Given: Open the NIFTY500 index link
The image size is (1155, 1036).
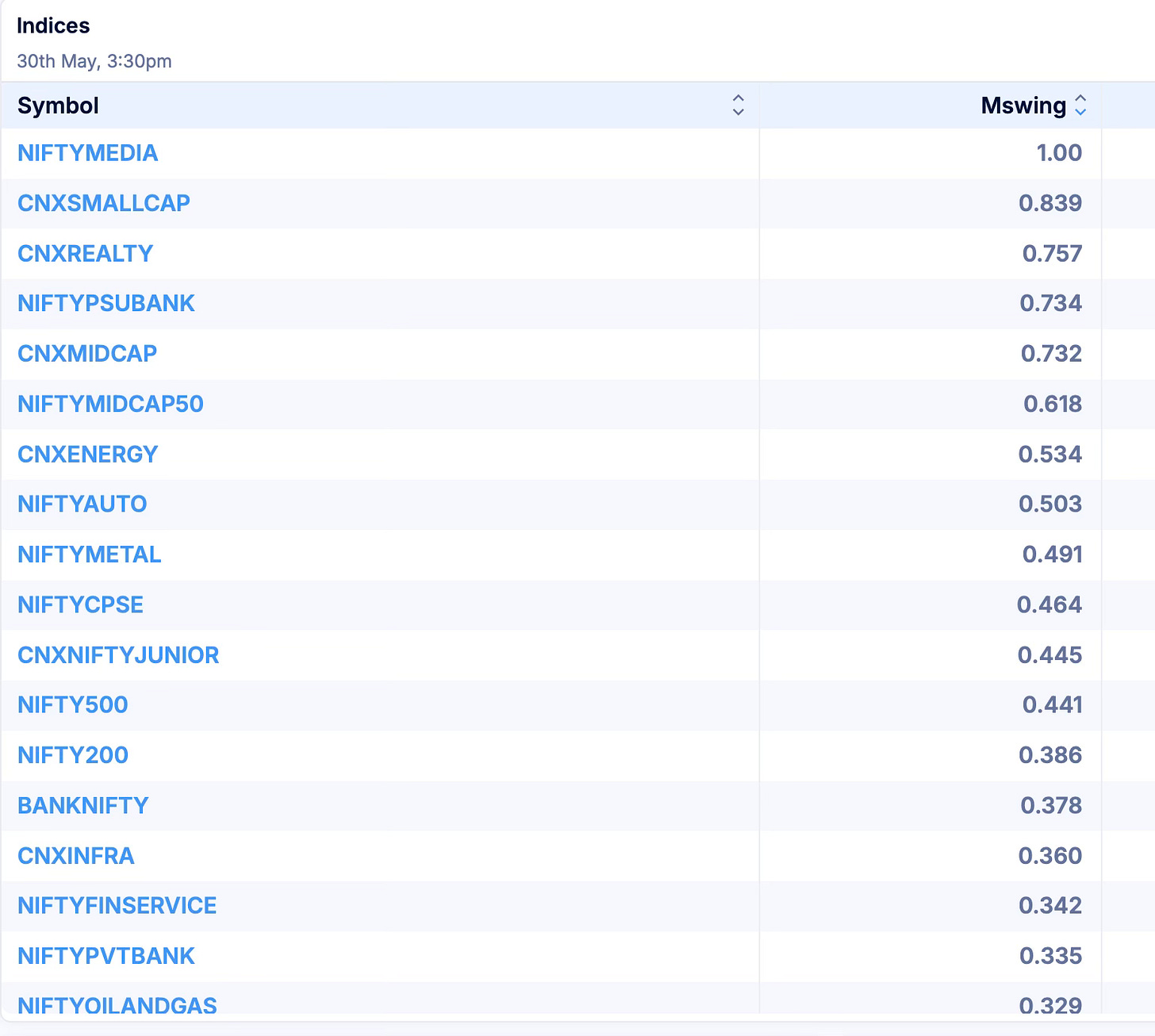Looking at the screenshot, I should point(73,704).
